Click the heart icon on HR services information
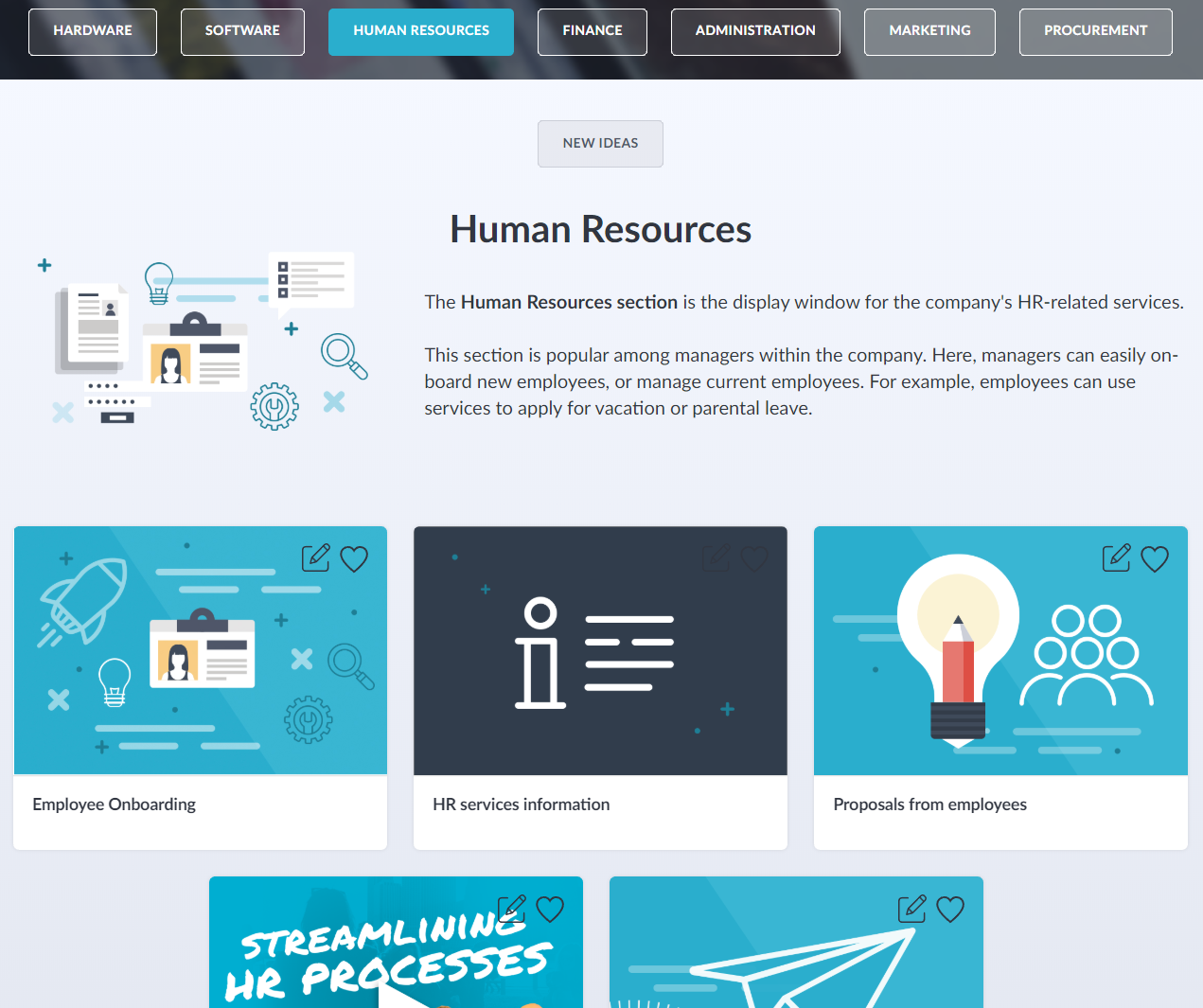1203x1008 pixels. click(x=754, y=558)
